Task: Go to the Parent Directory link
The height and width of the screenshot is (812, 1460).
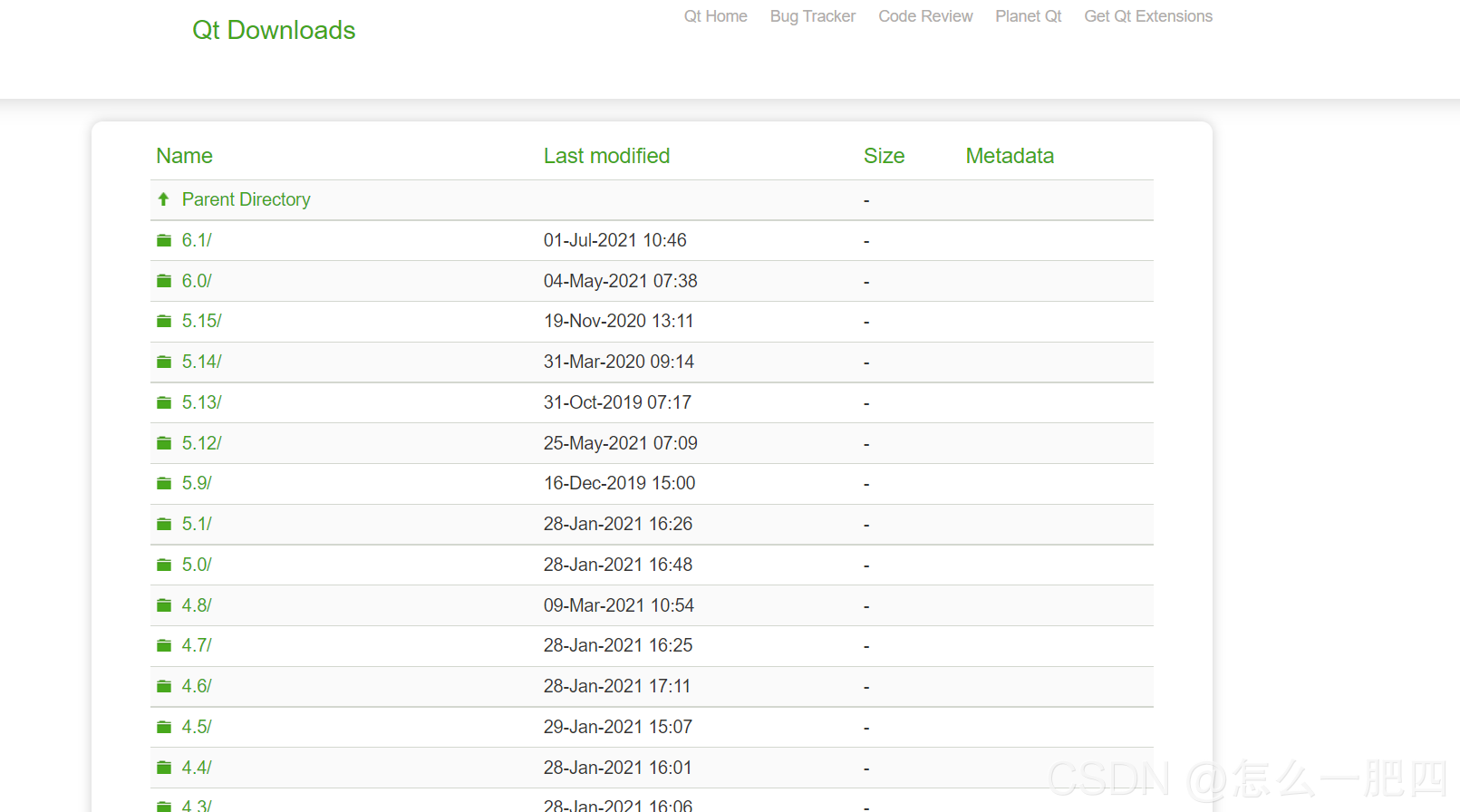Action: [246, 199]
